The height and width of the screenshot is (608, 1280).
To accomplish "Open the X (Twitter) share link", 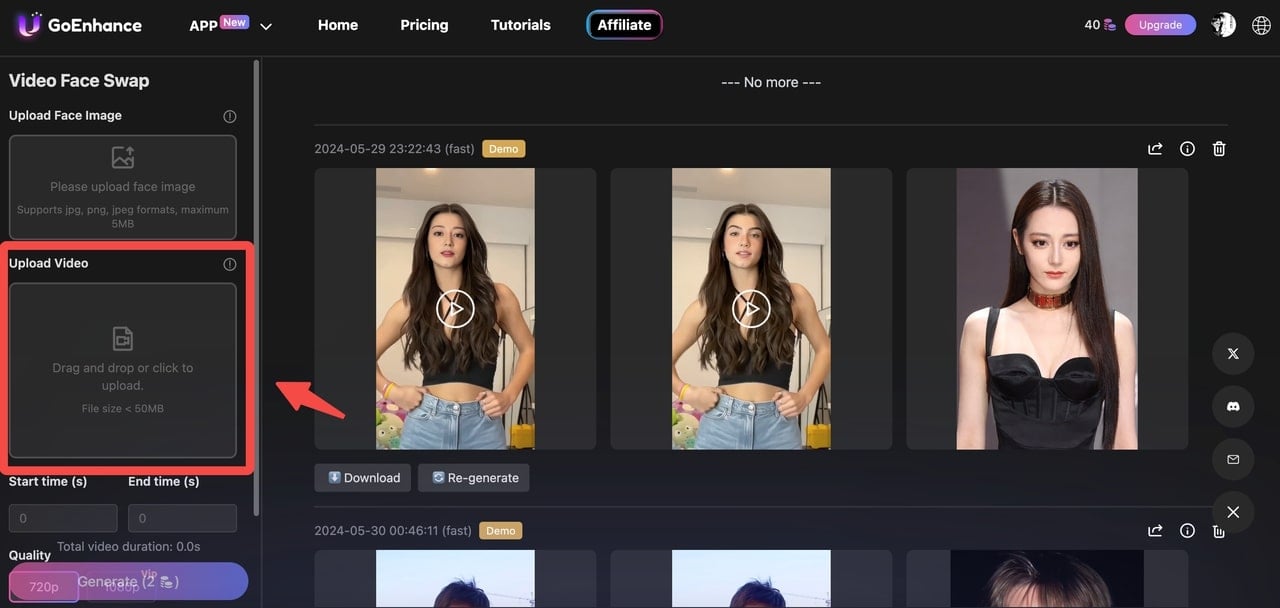I will point(1233,354).
